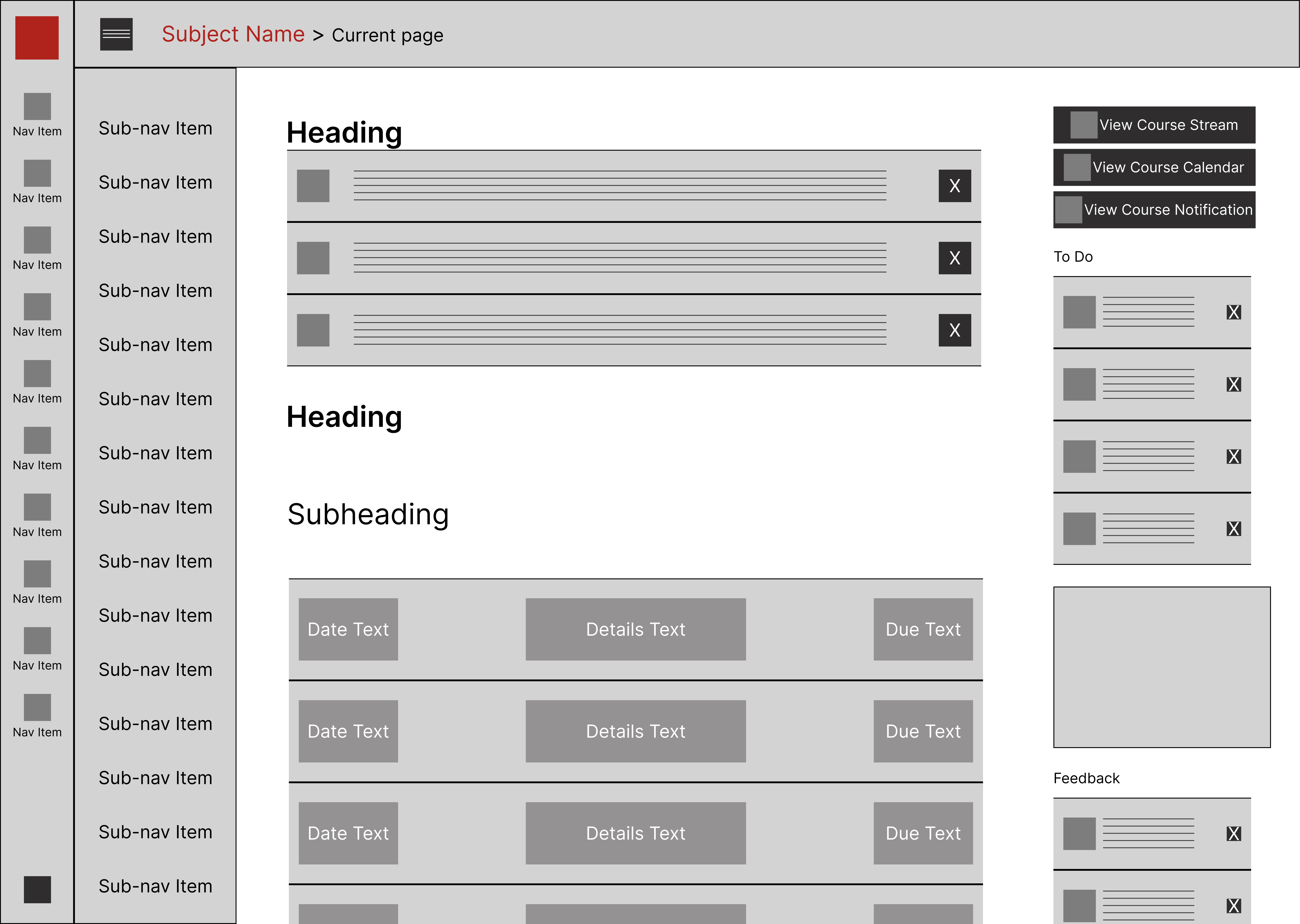Image resolution: width=1300 pixels, height=924 pixels.
Task: Open the last Sub-nav Item
Action: [x=155, y=886]
